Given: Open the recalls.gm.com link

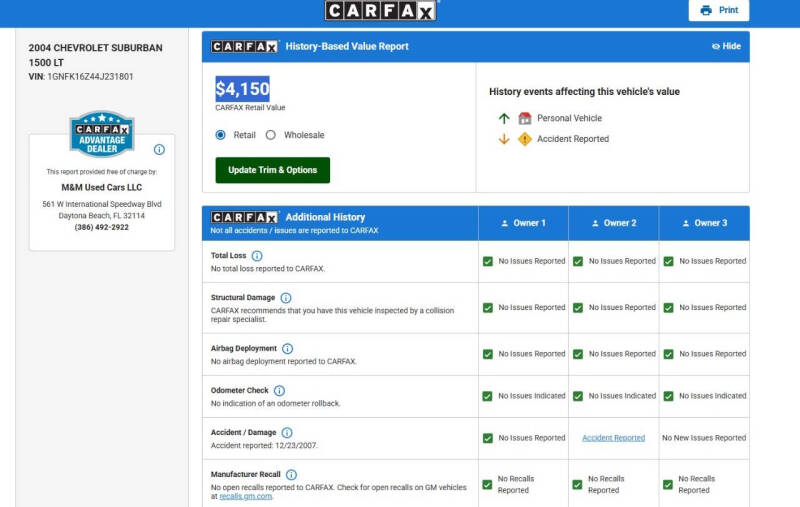Looking at the screenshot, I should 245,496.
